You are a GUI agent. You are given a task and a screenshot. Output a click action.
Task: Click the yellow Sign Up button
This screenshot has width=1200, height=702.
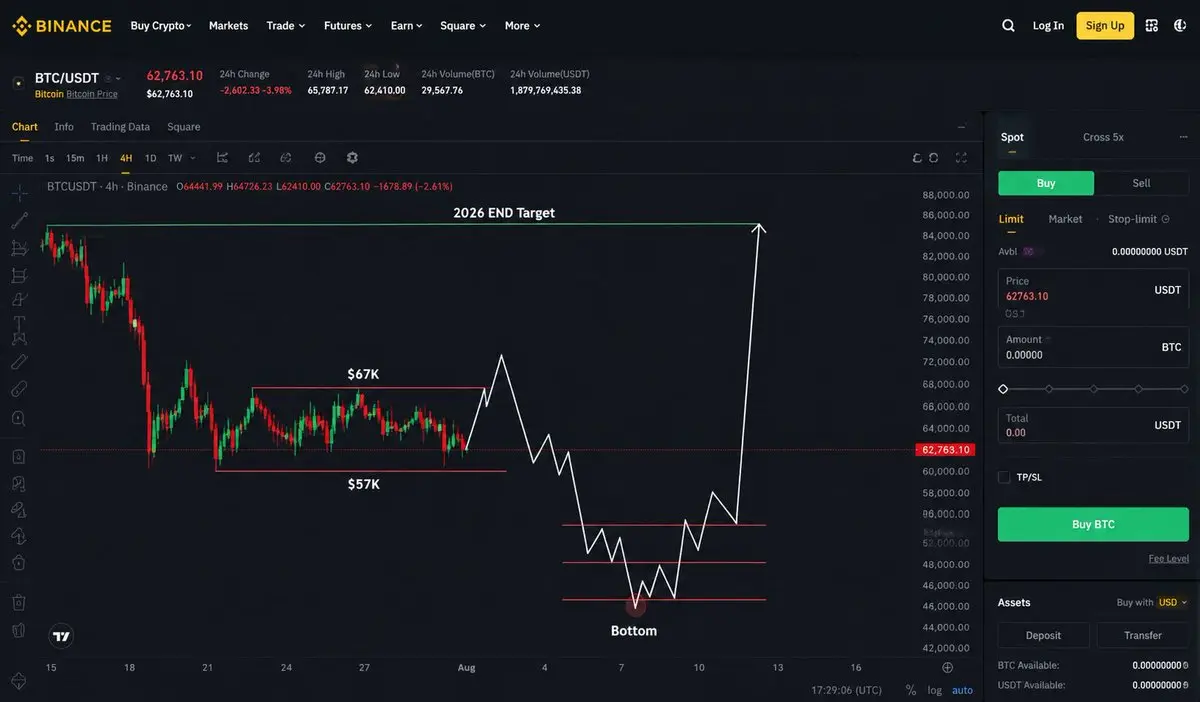click(1105, 26)
